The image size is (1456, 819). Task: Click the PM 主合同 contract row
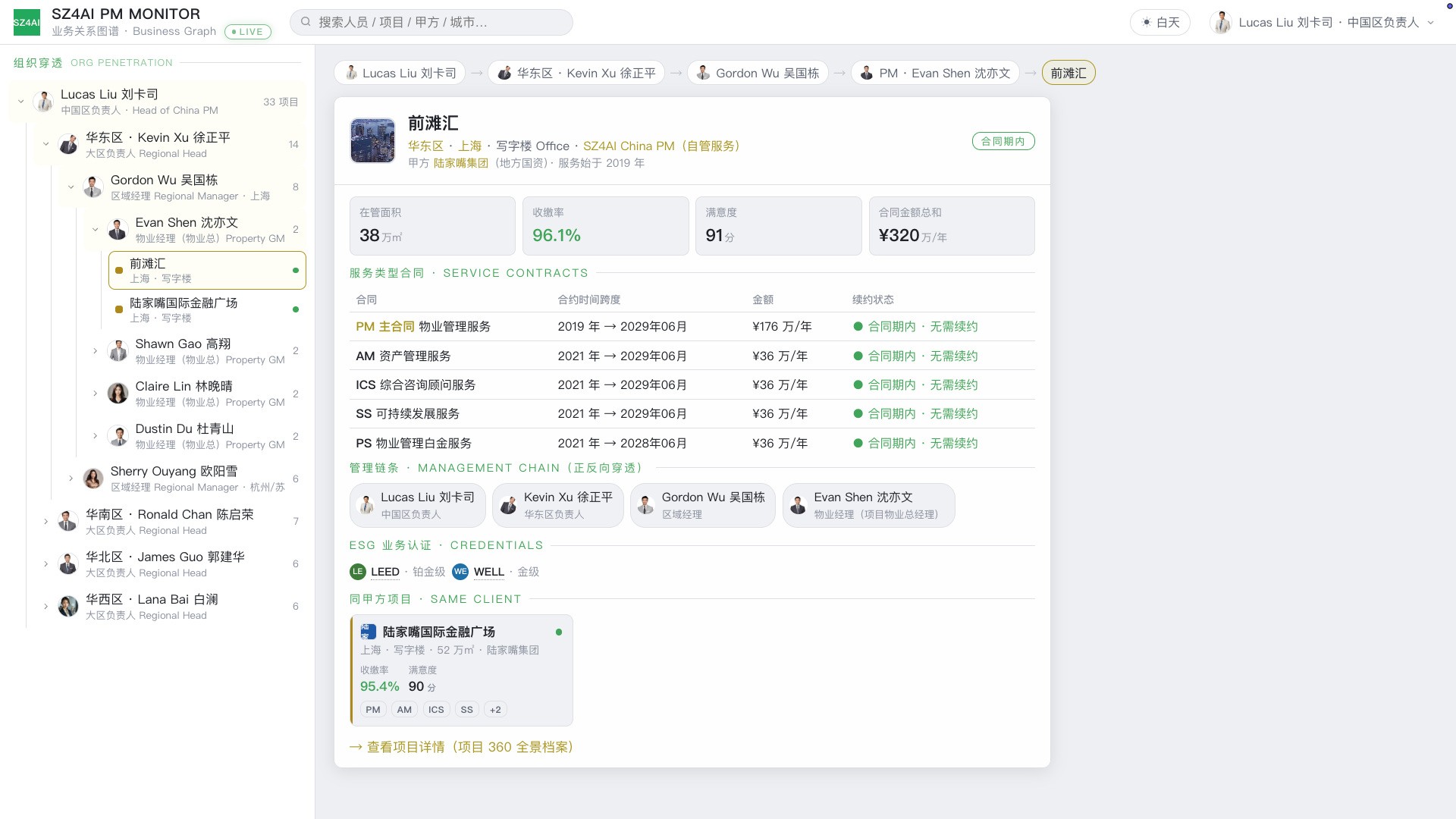click(692, 326)
